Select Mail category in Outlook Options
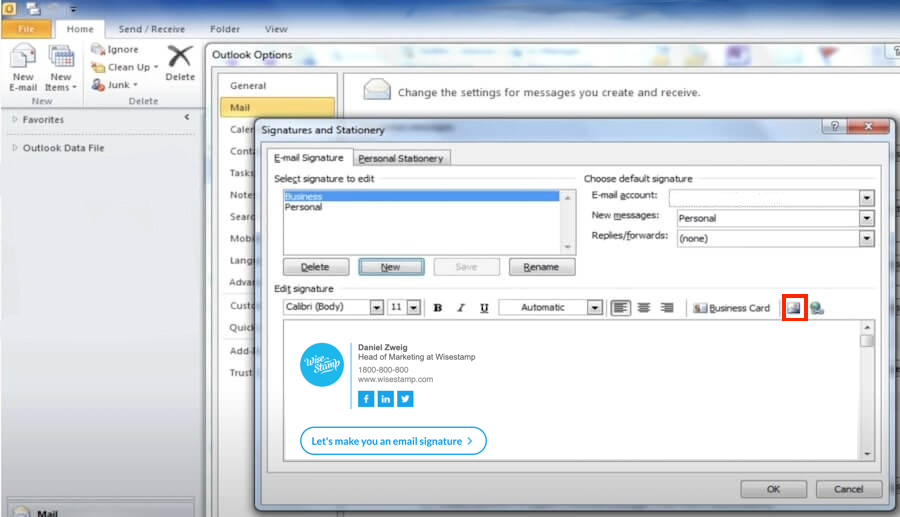 point(278,107)
